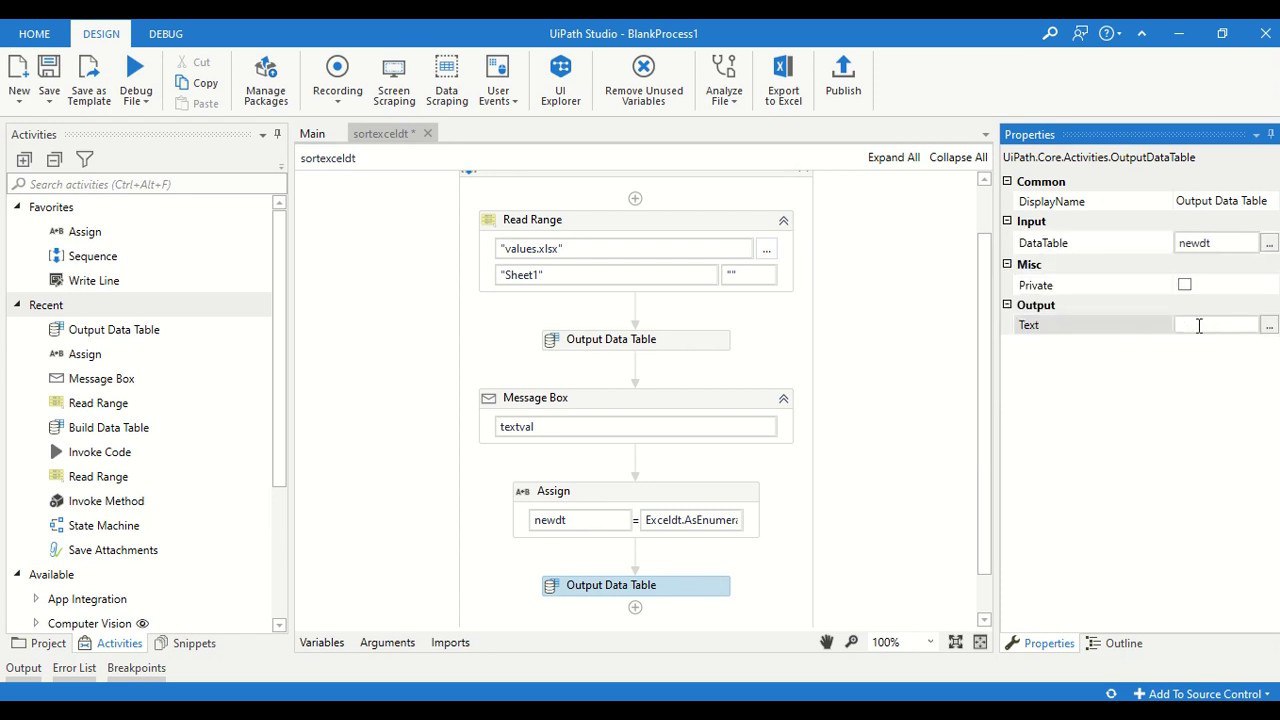Switch to Project tab
Screen dimensions: 1280x720
tap(39, 643)
